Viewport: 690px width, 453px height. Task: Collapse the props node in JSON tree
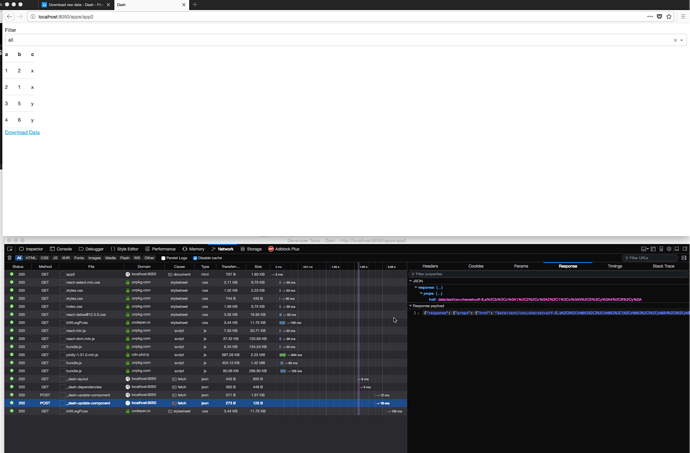421,293
